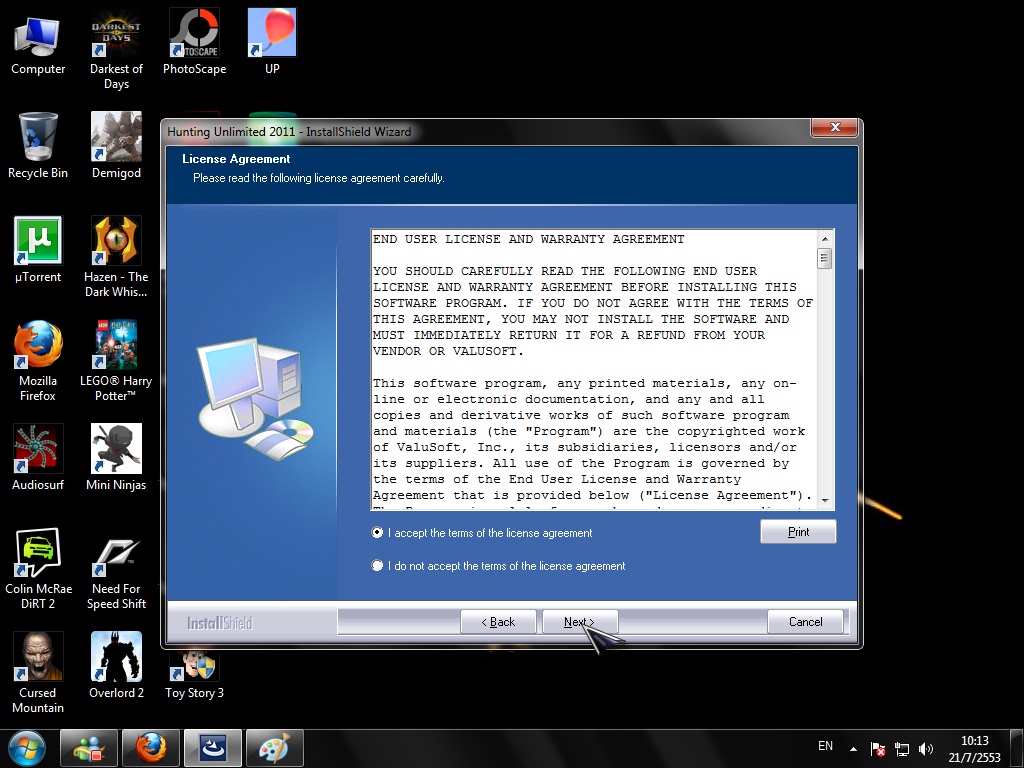This screenshot has height=768, width=1024.
Task: Open the Windows Start menu
Action: [x=27, y=748]
